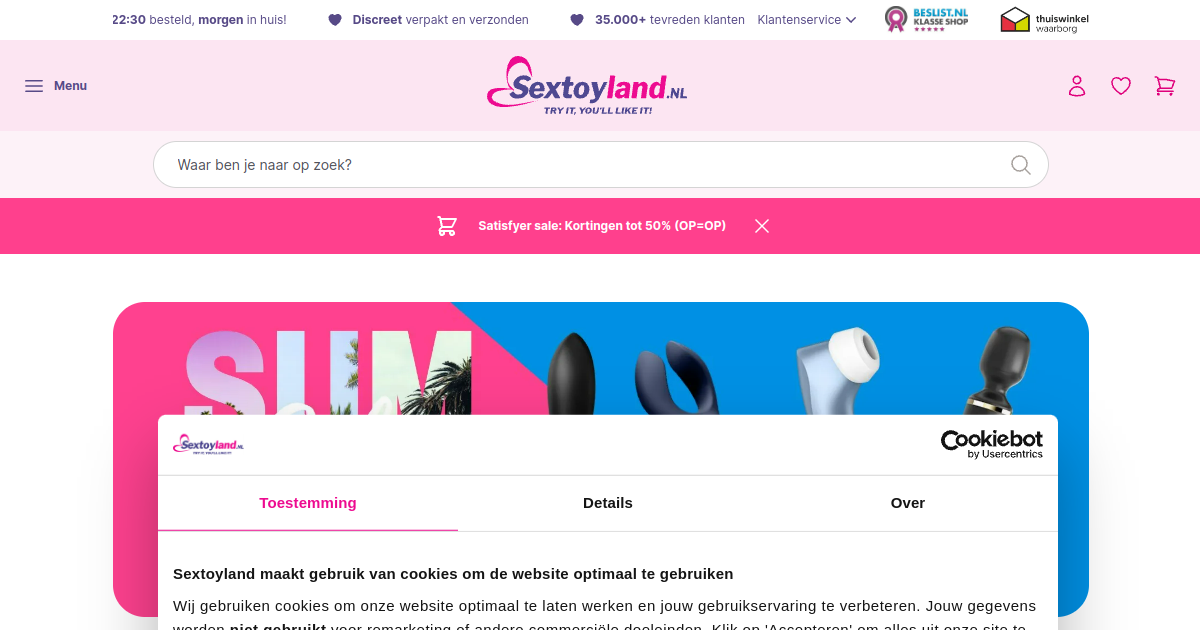The width and height of the screenshot is (1200, 630).
Task: Open the hamburger Menu icon
Action: [34, 86]
